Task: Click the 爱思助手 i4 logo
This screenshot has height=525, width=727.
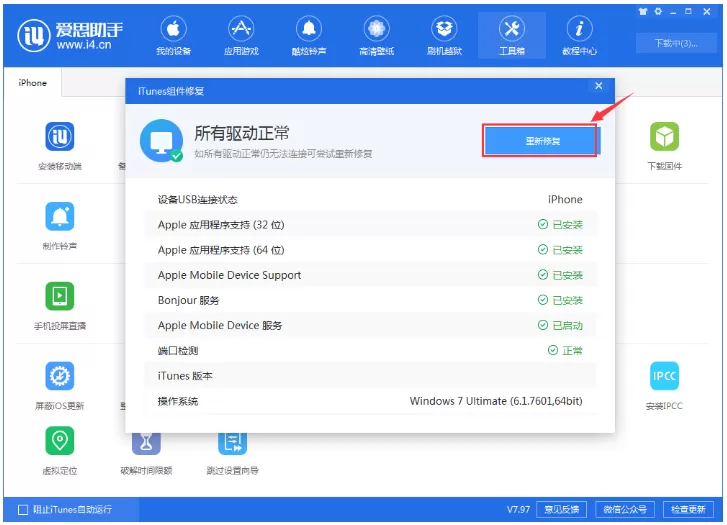Action: click(70, 36)
